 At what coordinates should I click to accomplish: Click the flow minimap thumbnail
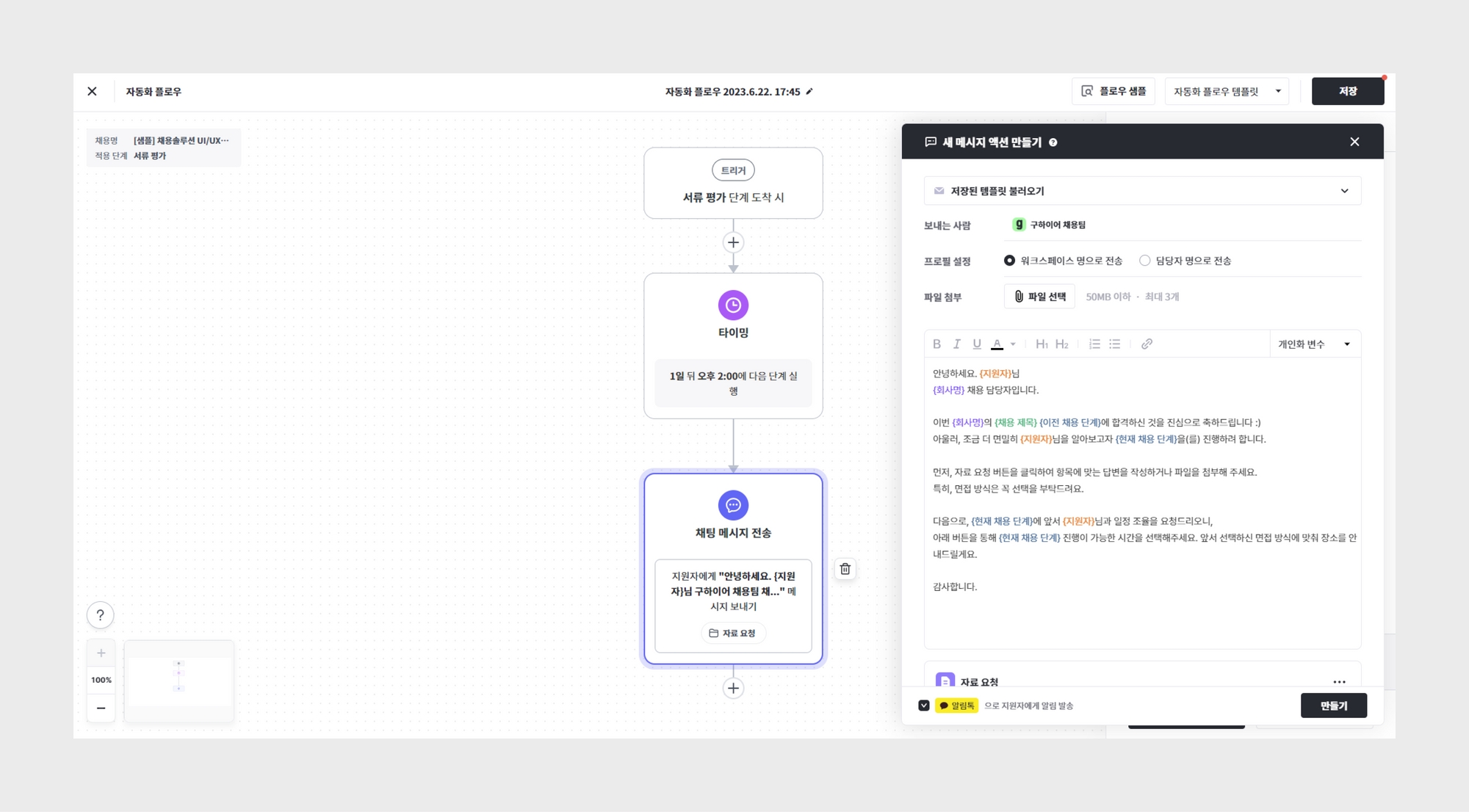click(178, 681)
